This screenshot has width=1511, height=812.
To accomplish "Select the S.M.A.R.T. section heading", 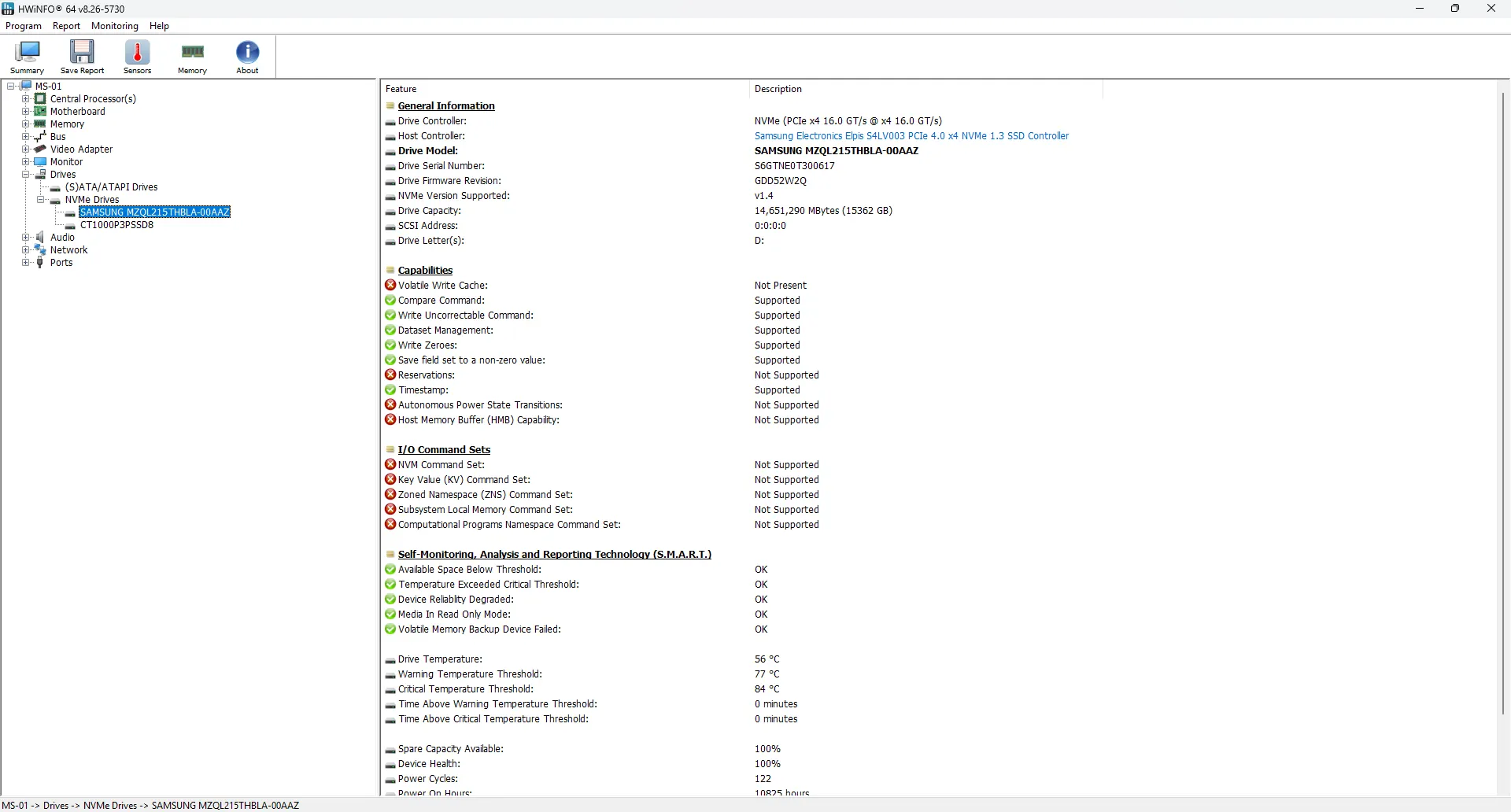I will click(555, 554).
